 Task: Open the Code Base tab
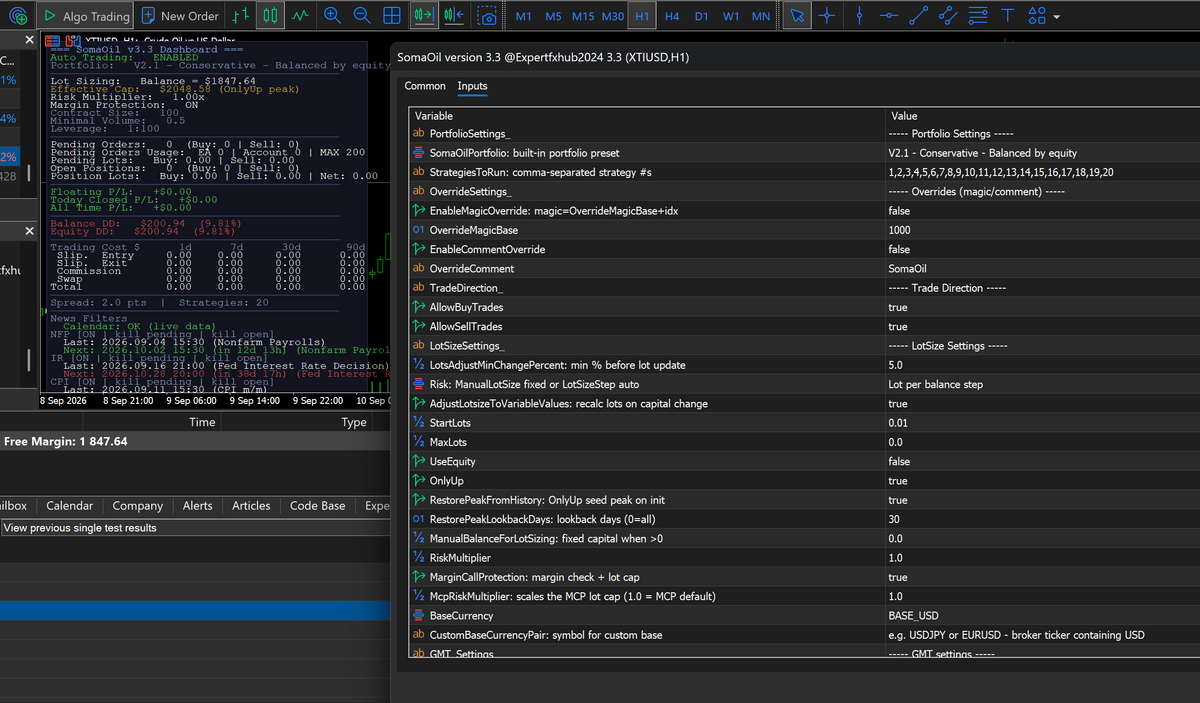317,506
